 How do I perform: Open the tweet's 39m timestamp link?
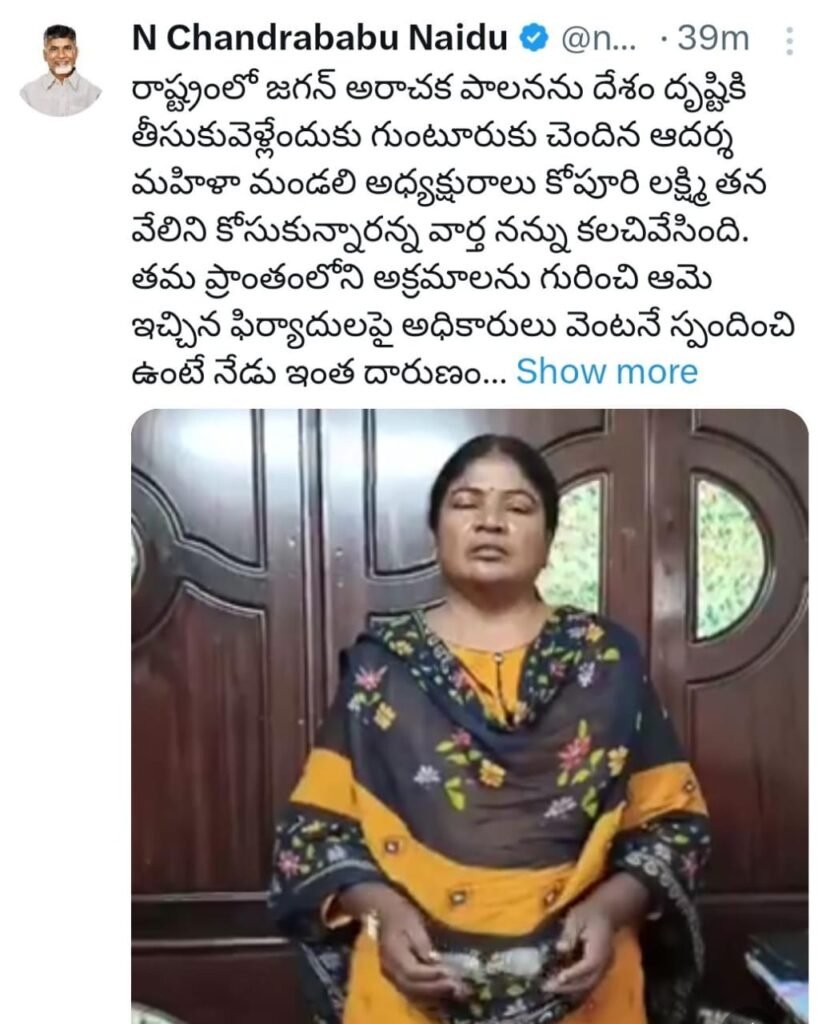[x=713, y=39]
